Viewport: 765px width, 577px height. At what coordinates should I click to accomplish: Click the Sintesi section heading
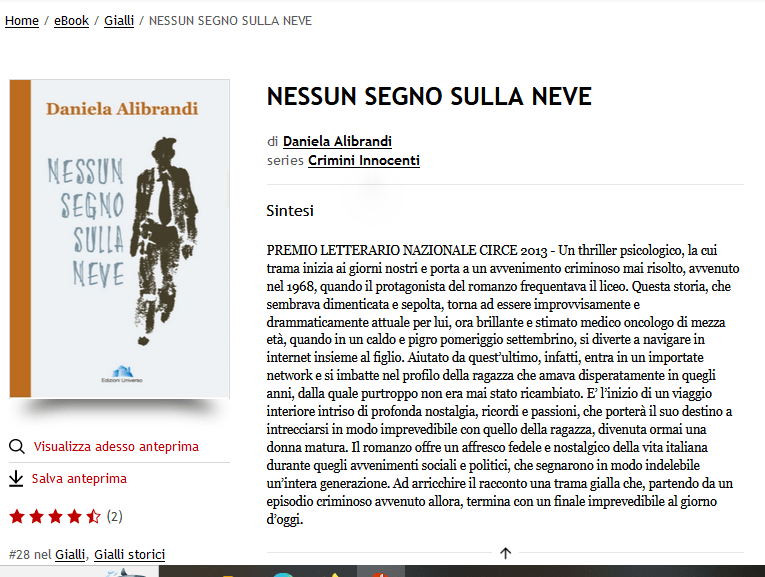290,211
